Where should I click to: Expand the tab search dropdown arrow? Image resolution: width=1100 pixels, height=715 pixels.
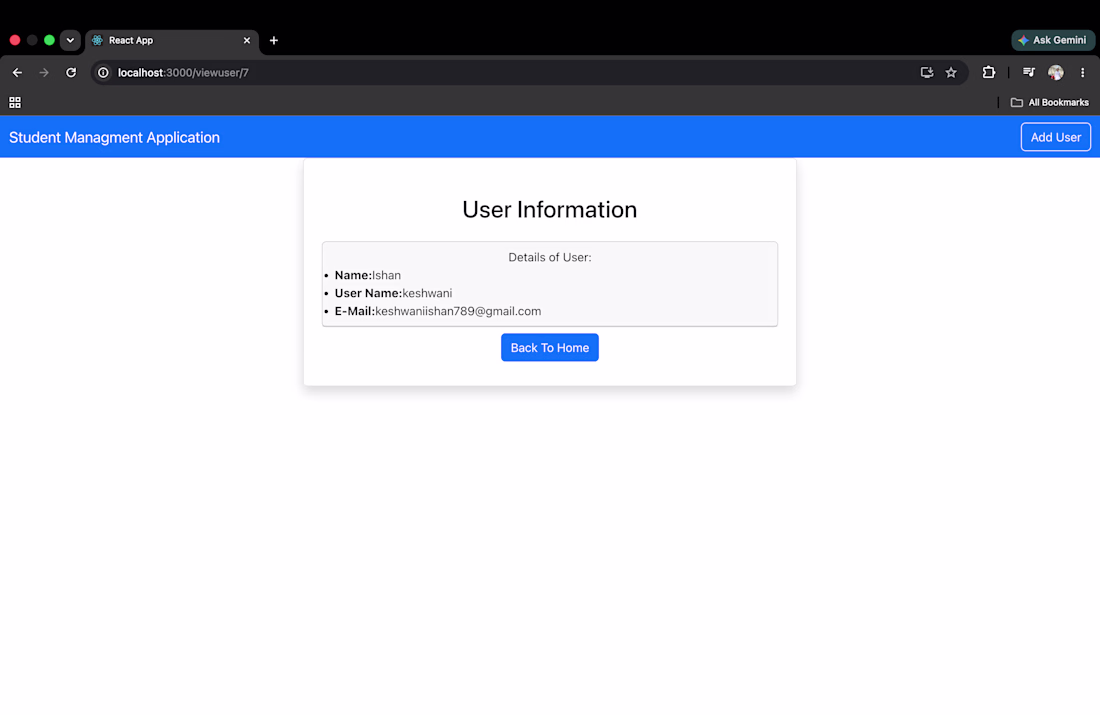70,40
